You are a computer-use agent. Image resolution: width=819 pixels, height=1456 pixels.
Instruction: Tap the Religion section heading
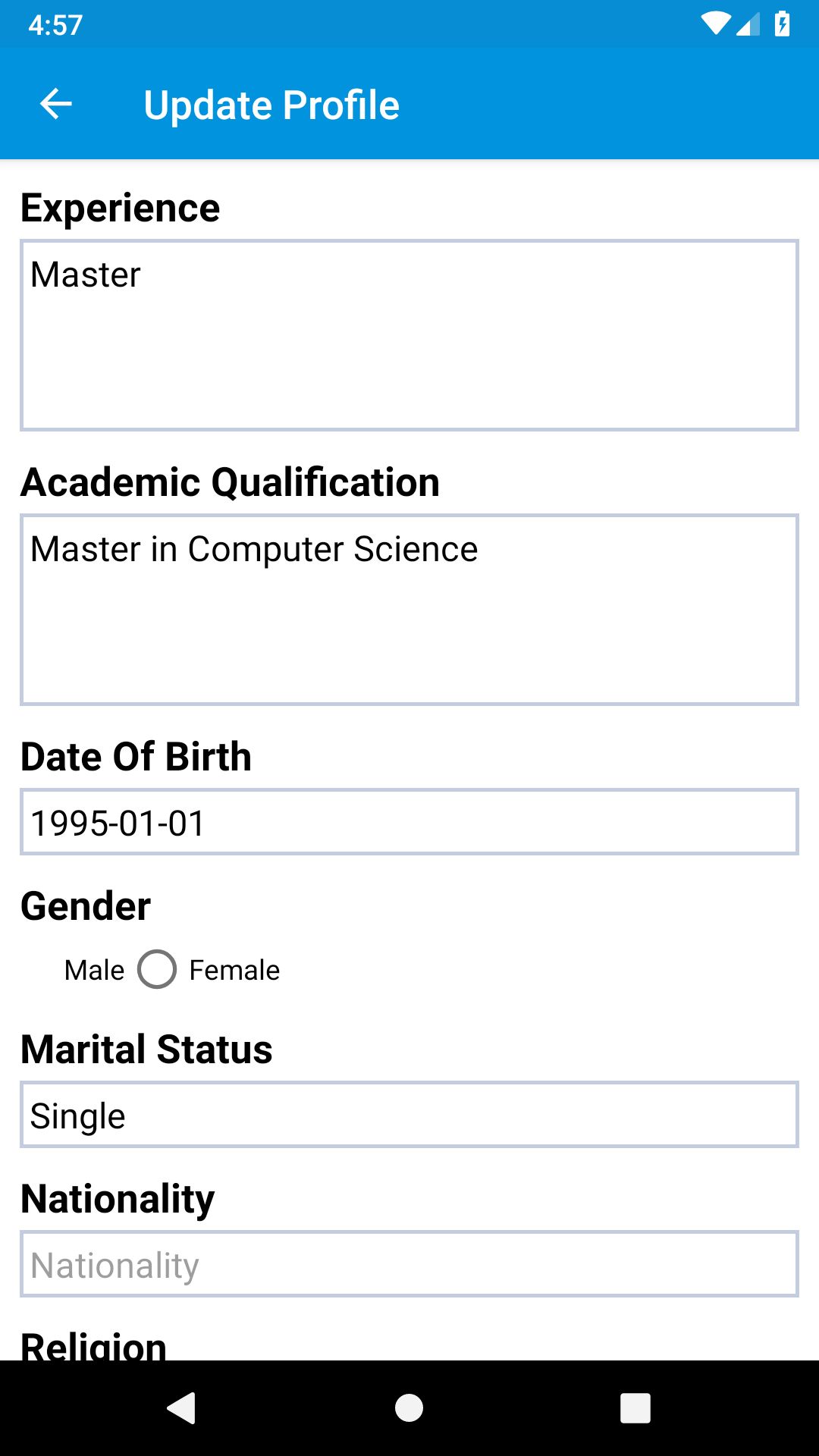point(94,1345)
